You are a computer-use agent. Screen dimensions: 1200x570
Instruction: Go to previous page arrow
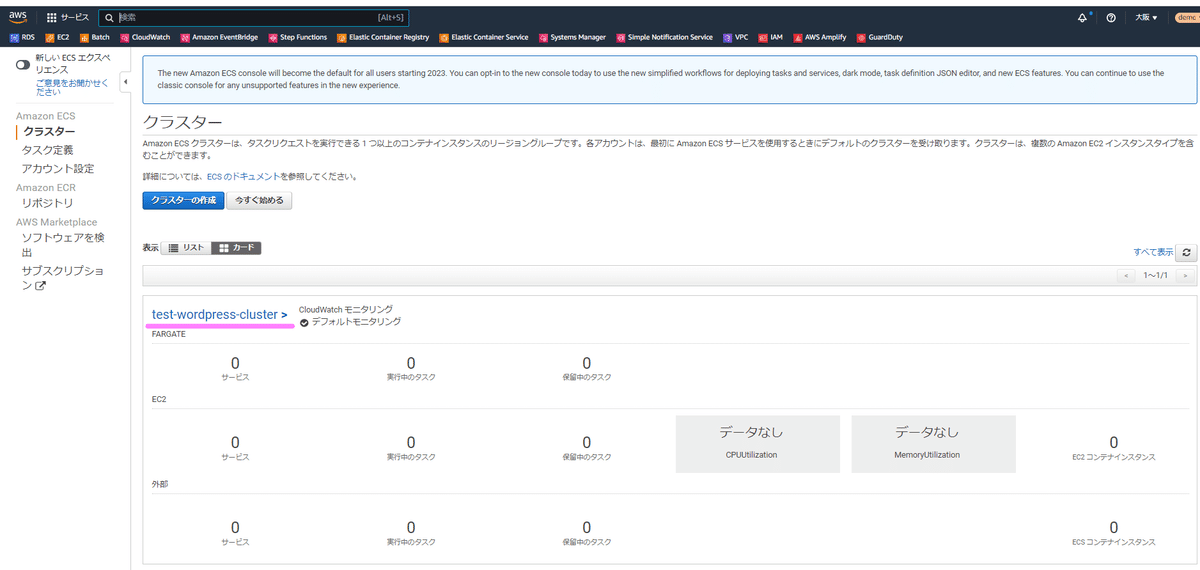(1127, 275)
